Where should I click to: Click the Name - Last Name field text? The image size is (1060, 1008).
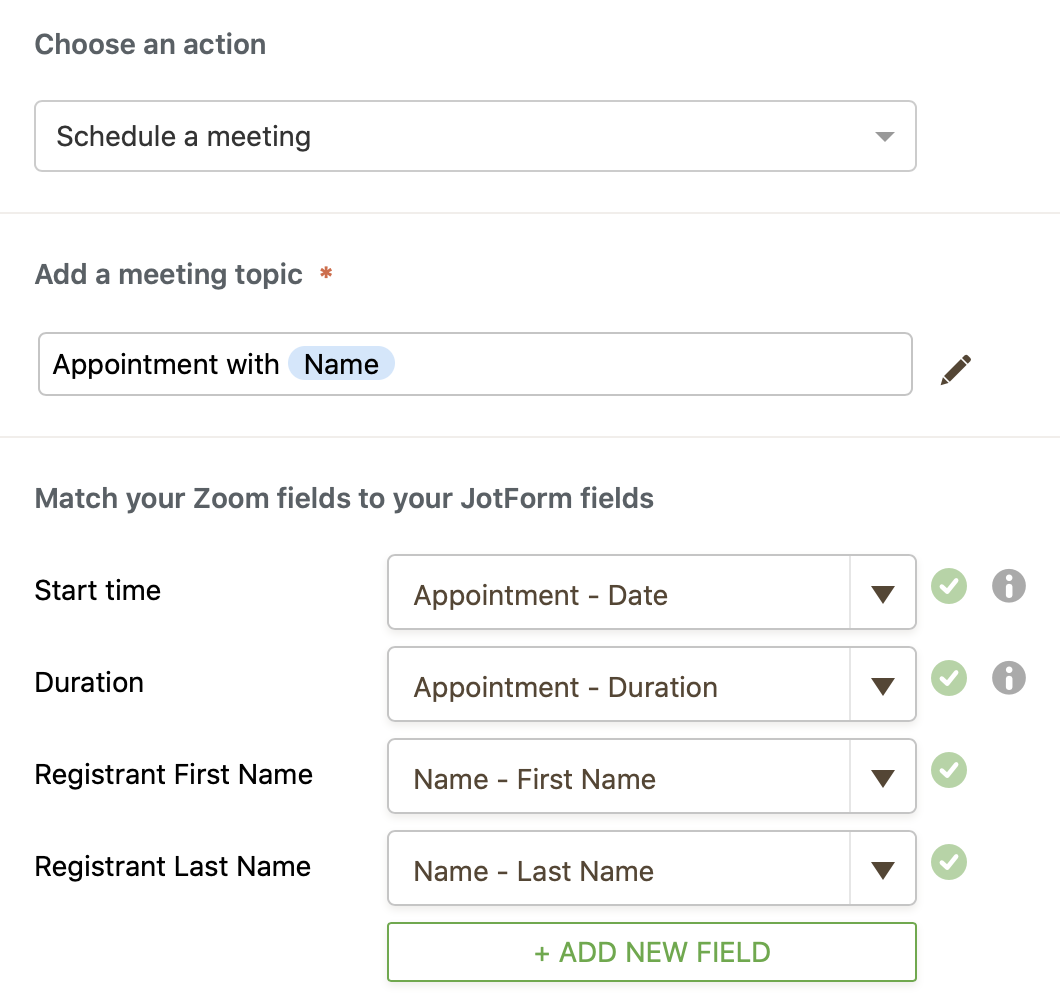point(533,871)
